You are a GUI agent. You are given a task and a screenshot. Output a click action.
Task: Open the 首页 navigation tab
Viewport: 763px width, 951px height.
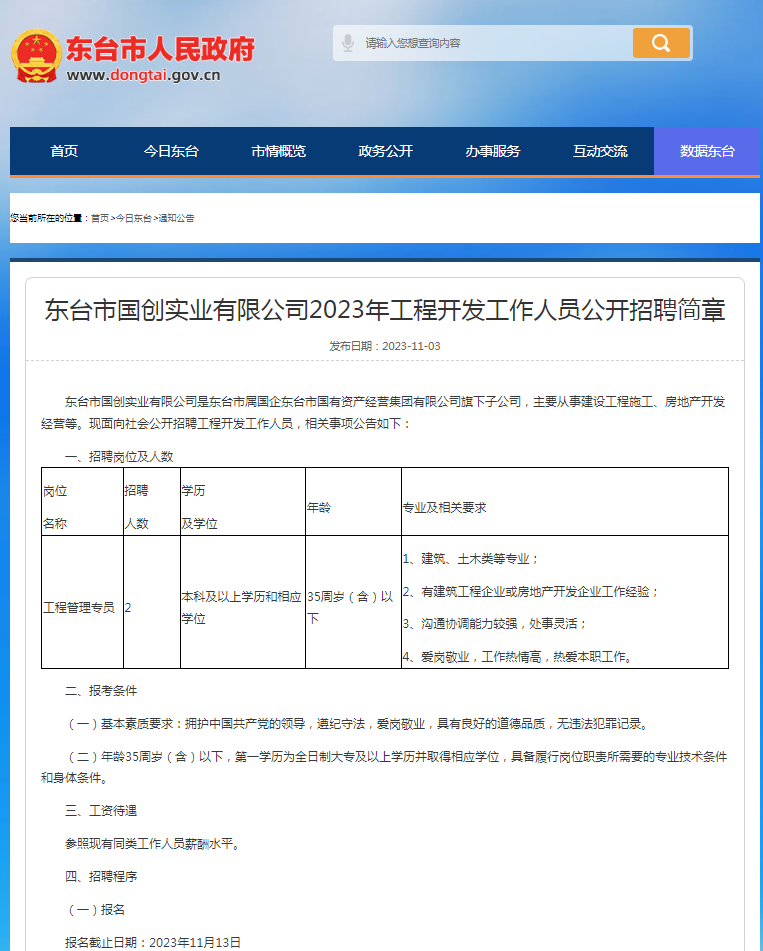64,151
